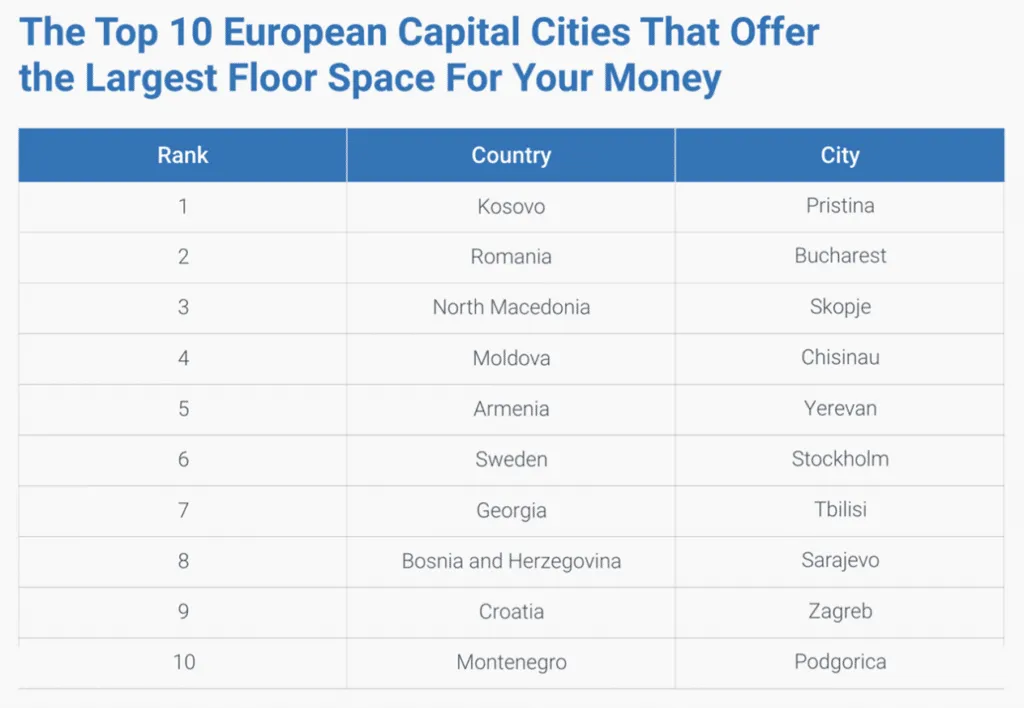Click the Country column header
This screenshot has width=1024, height=708.
pos(511,155)
